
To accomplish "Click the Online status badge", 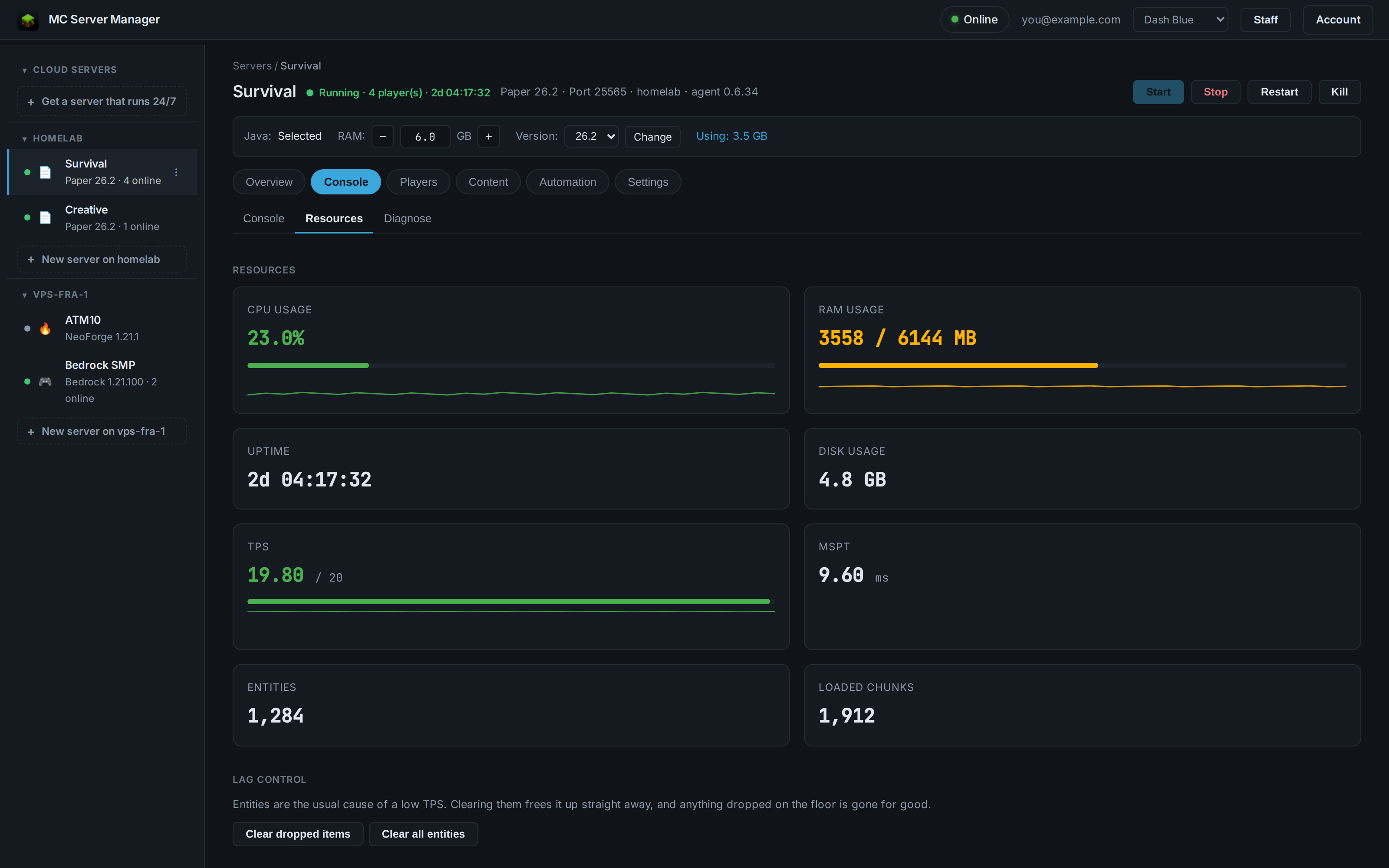I will point(974,20).
